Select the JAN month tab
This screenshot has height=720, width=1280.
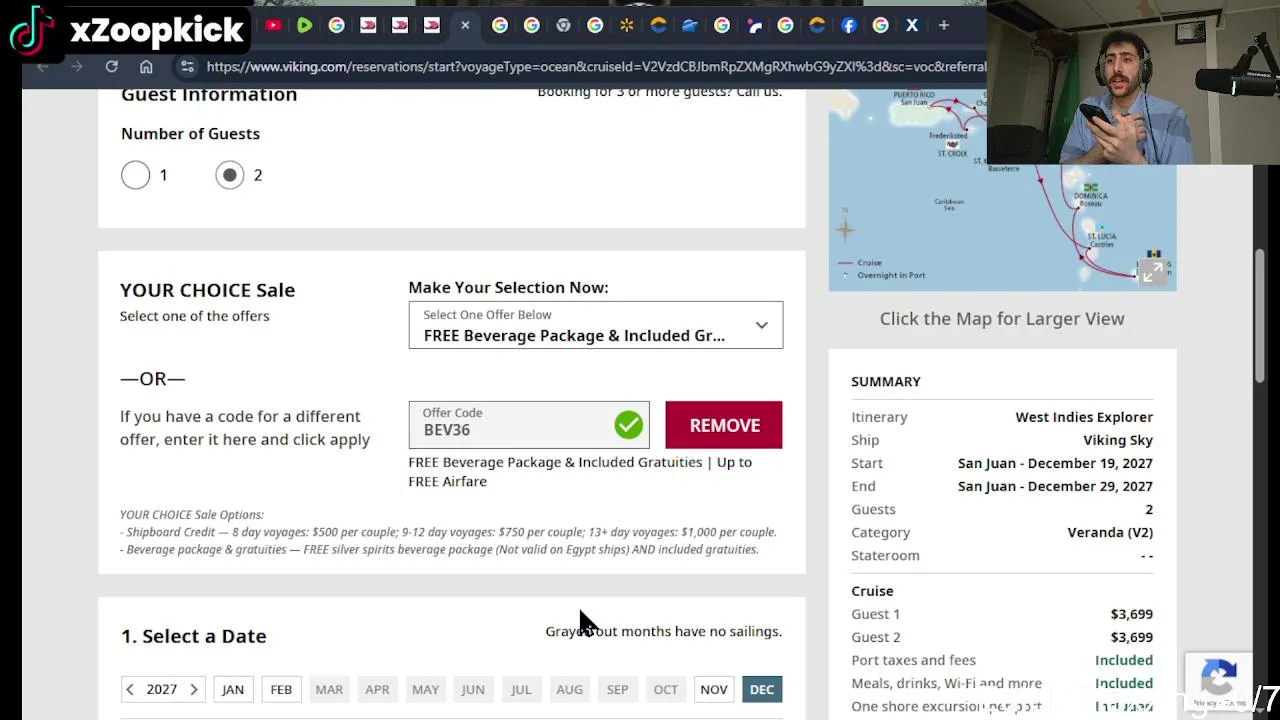tap(233, 689)
